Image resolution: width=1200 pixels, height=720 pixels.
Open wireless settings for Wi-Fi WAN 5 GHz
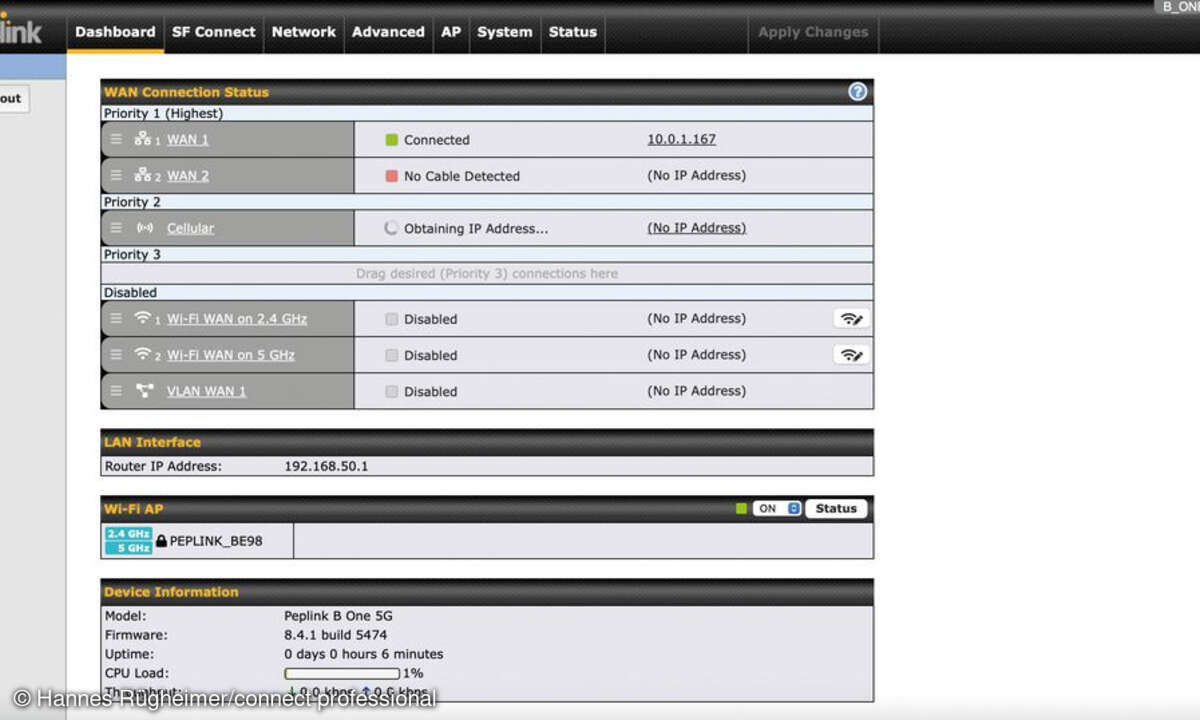[851, 355]
